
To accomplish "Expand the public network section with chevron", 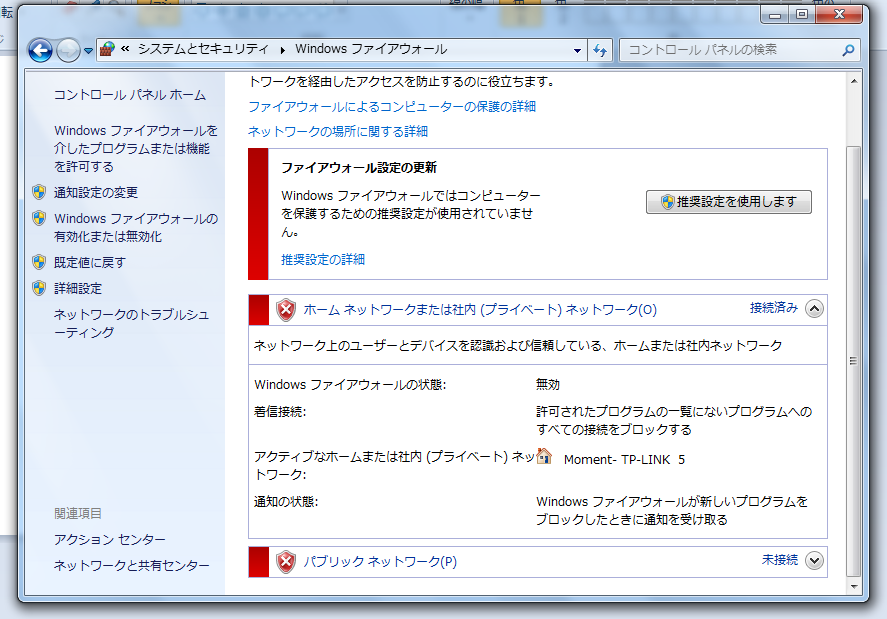I will [815, 561].
